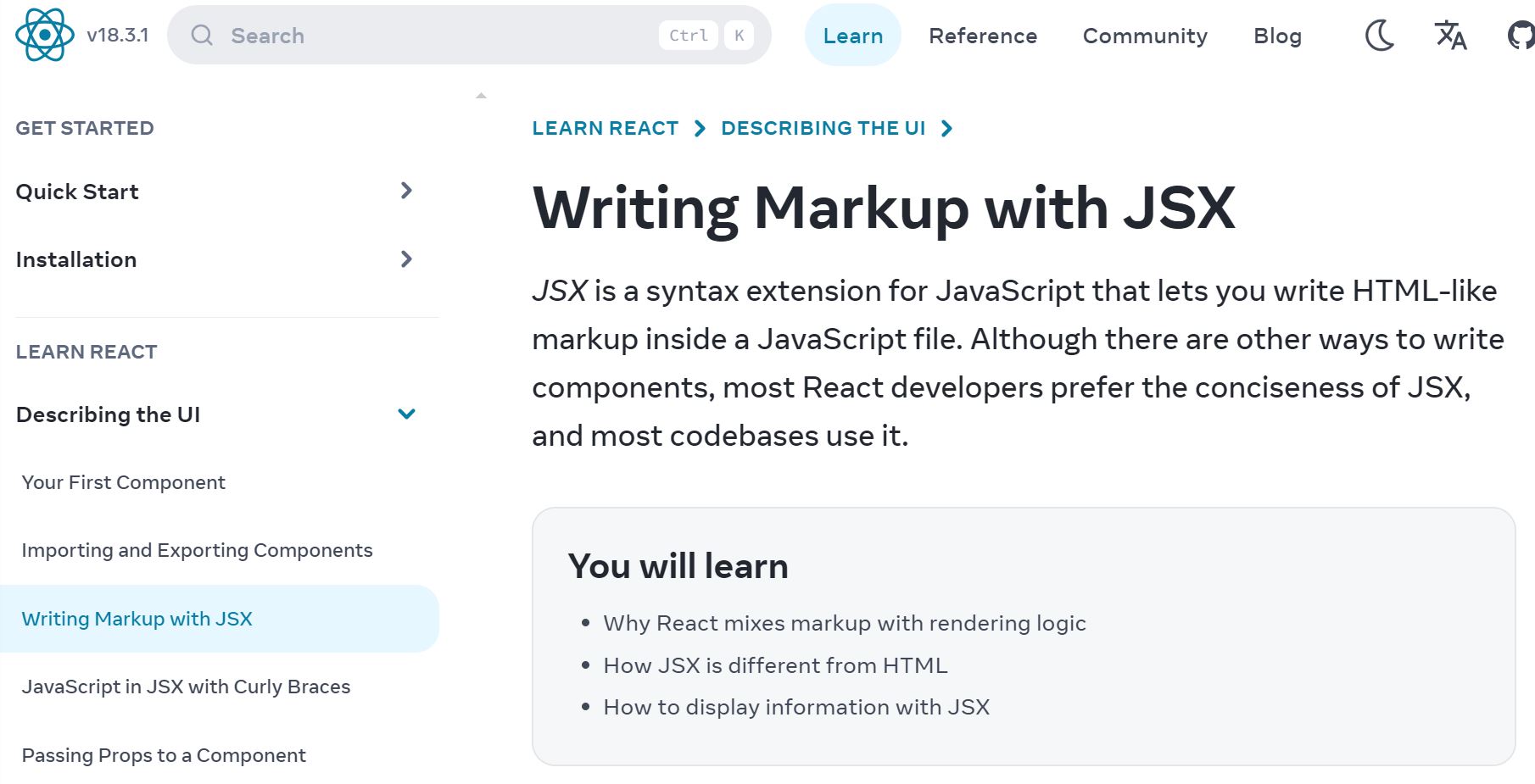Click inside the Search input field
The width and height of the screenshot is (1535, 784).
(382, 36)
